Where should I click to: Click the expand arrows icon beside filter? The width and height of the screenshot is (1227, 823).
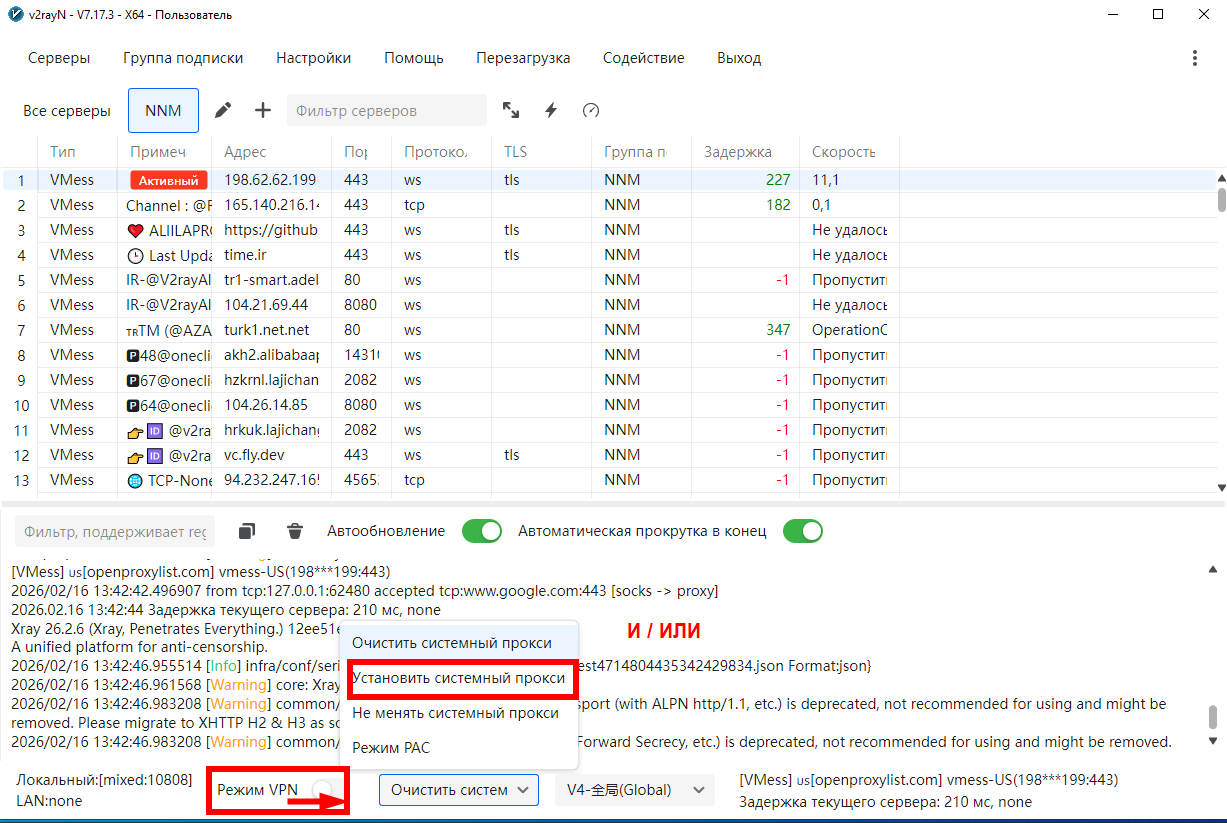pos(511,110)
